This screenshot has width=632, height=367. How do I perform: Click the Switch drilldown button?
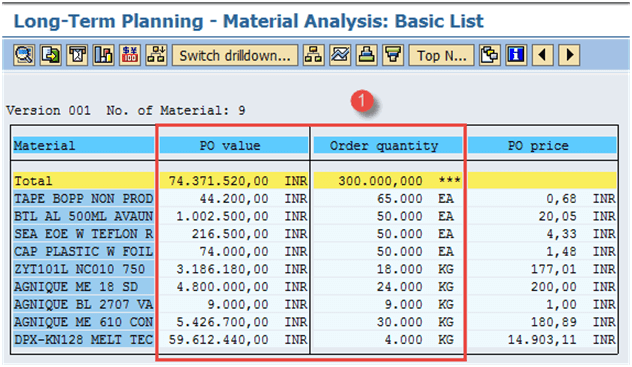click(x=235, y=55)
